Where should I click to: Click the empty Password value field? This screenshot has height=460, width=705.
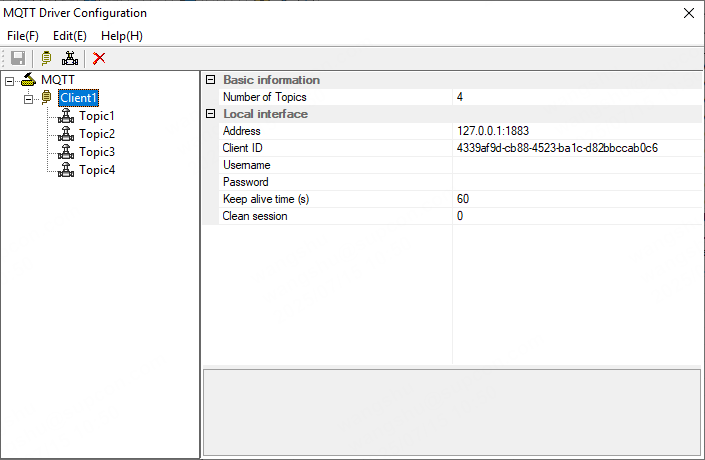(x=577, y=182)
